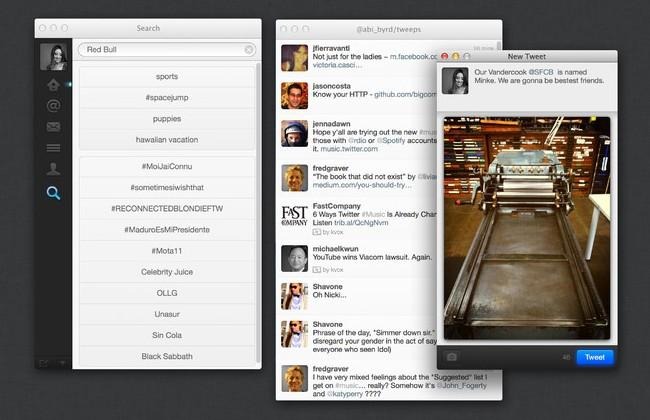Open trend '#MaduroEsMiPresidente'

pos(167,230)
